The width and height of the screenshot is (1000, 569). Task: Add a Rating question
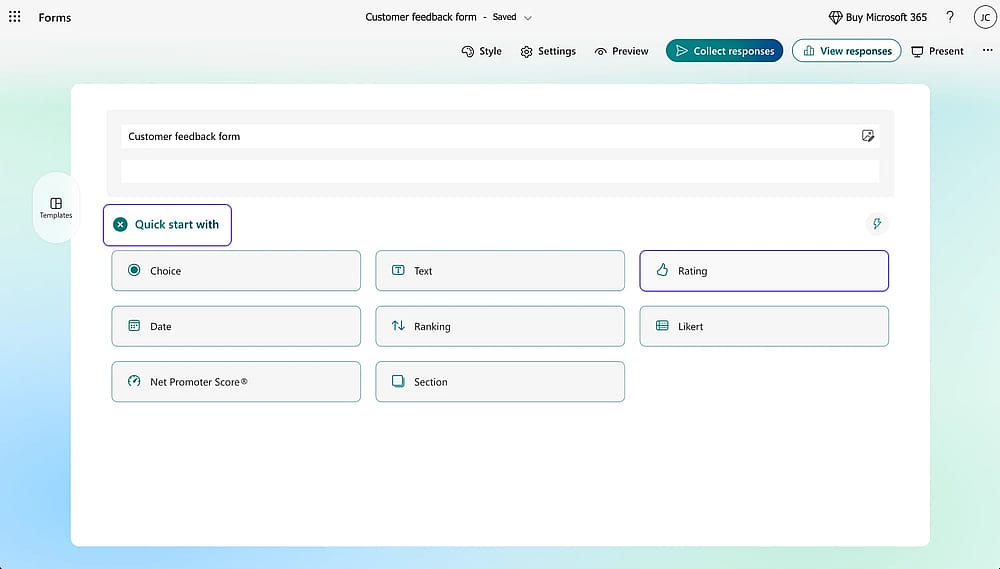[764, 270]
